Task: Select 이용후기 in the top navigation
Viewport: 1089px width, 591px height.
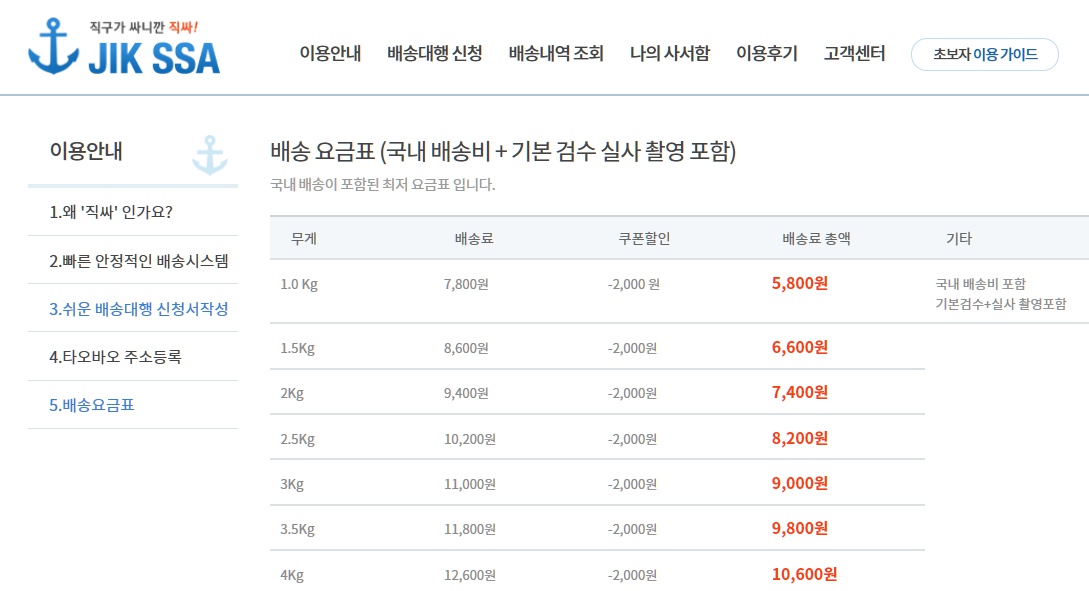Action: (x=767, y=54)
